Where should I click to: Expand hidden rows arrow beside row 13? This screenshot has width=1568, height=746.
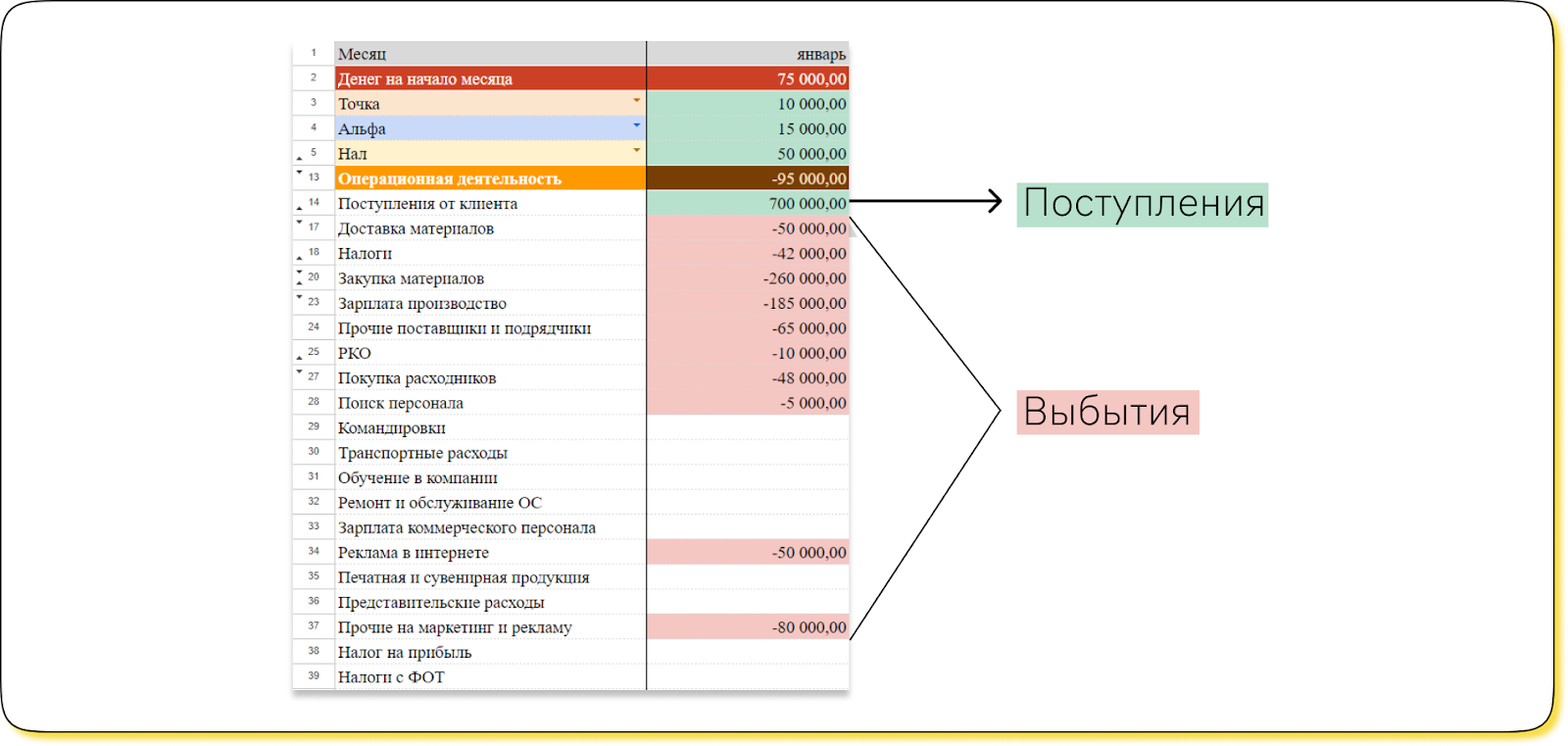tap(299, 173)
